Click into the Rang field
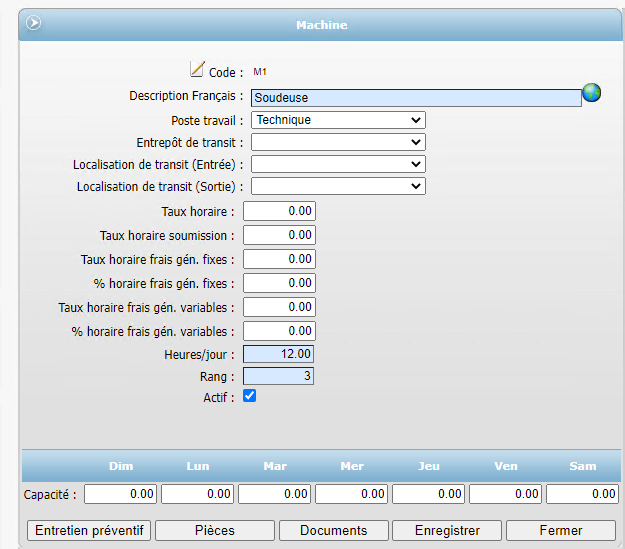 pos(279,377)
